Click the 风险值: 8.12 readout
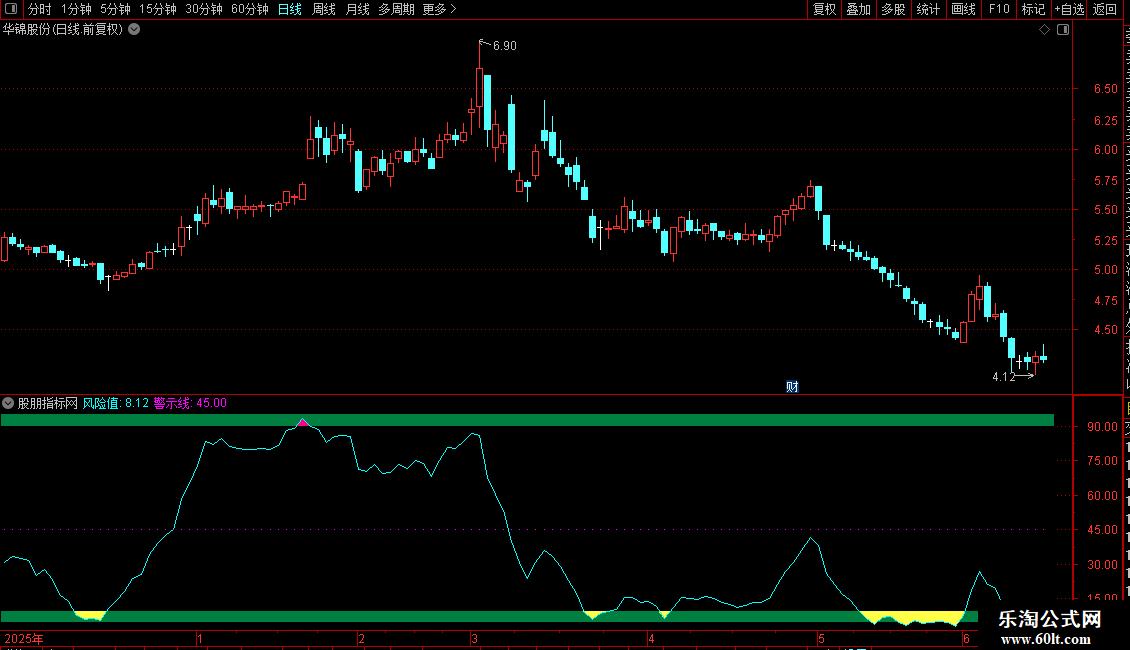Image resolution: width=1130 pixels, height=650 pixels. (115, 403)
